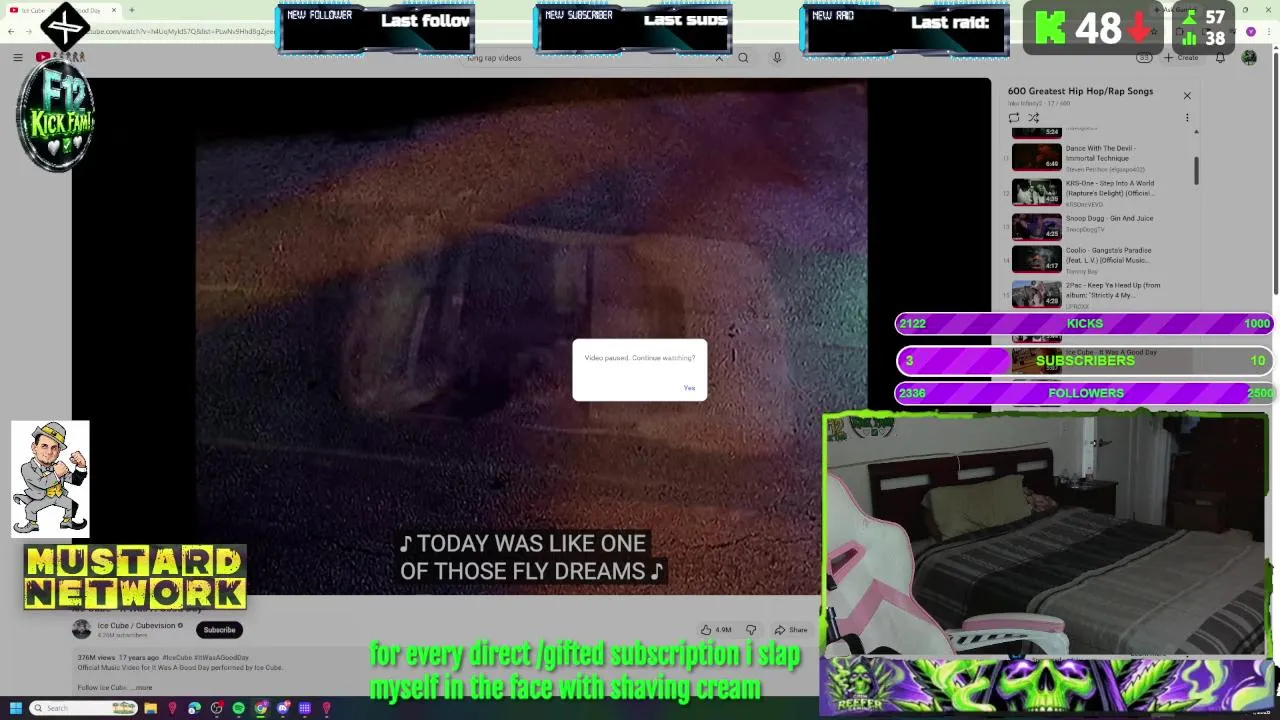Expand description with ...more
1280x720 pixels.
point(143,688)
